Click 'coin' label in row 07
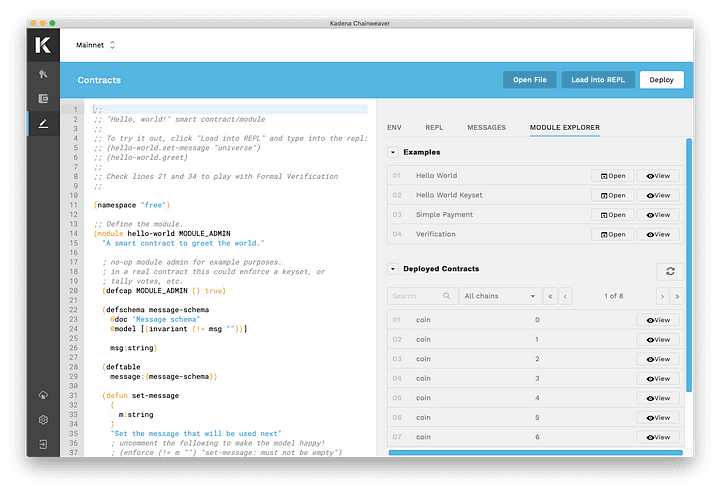Viewport: 720px width, 492px height. (x=423, y=437)
